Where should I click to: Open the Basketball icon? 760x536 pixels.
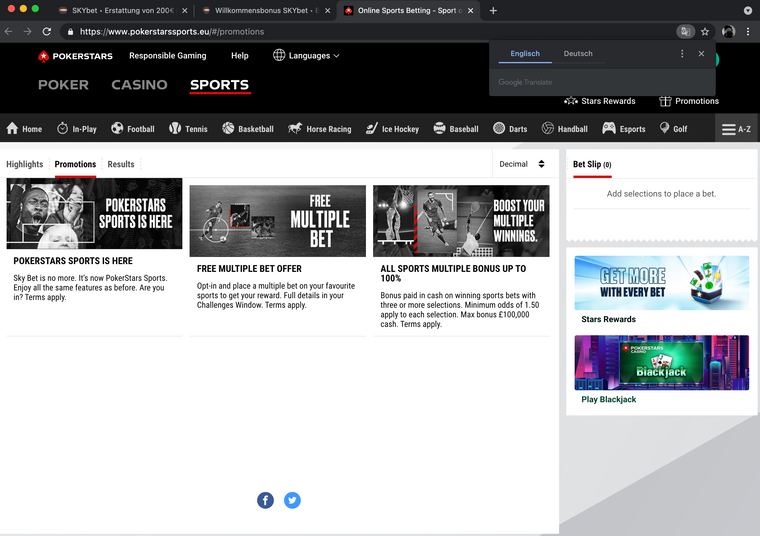click(228, 128)
